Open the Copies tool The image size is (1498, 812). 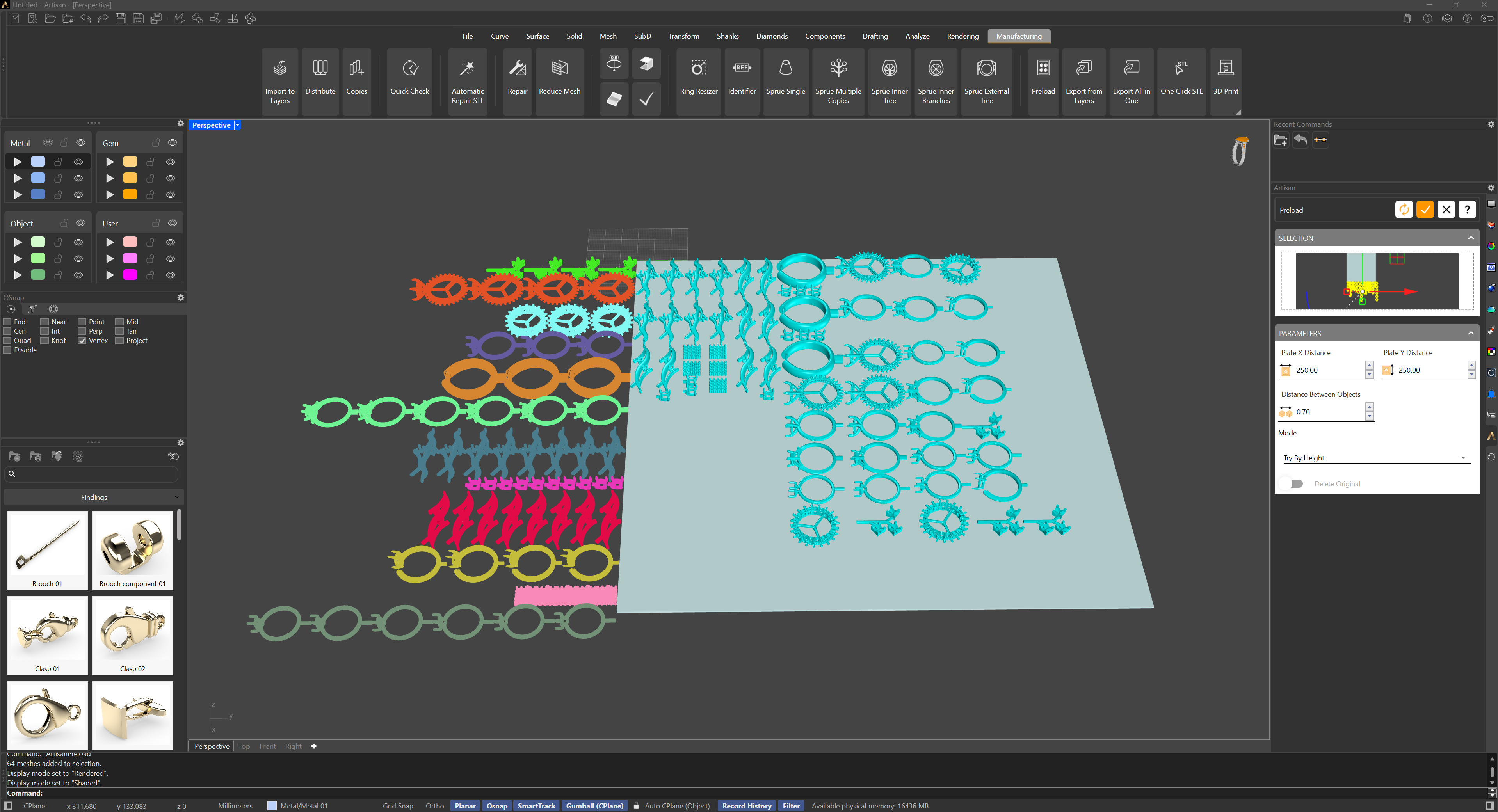[356, 82]
